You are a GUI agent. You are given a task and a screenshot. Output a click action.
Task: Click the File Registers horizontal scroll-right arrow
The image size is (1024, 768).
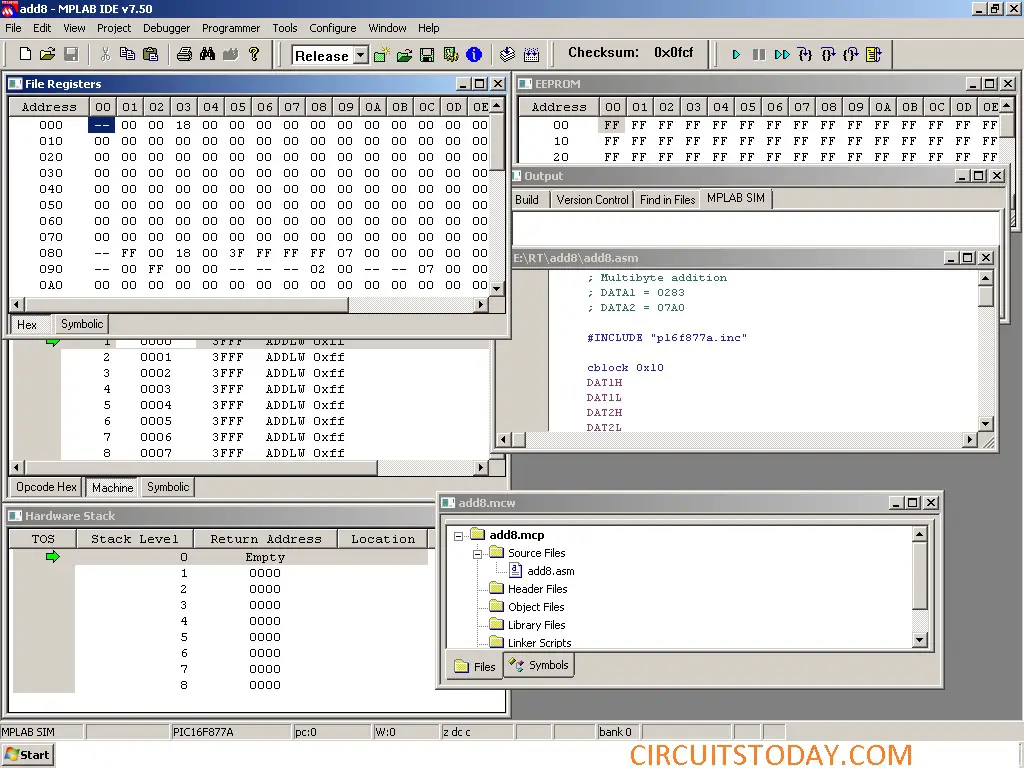pyautogui.click(x=481, y=304)
